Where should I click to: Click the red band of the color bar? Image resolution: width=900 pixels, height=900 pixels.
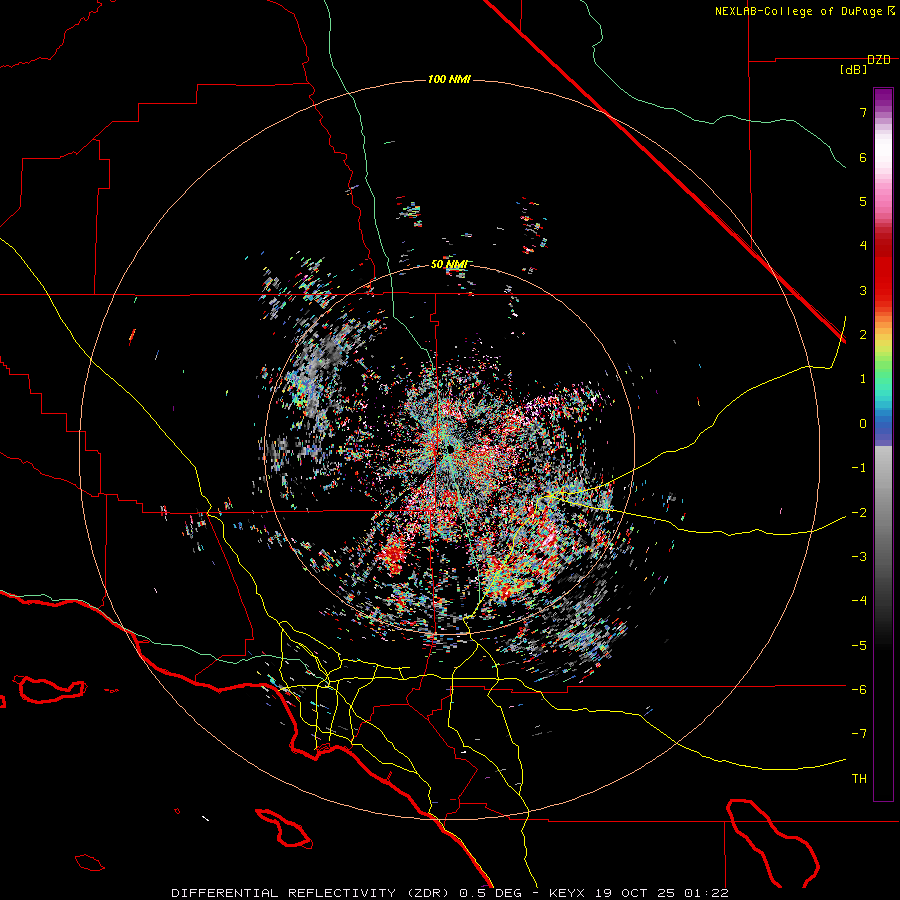coord(883,276)
